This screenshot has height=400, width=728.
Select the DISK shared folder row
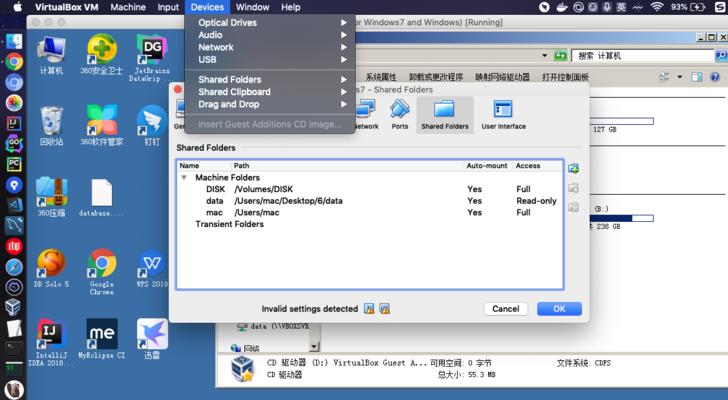click(x=370, y=189)
